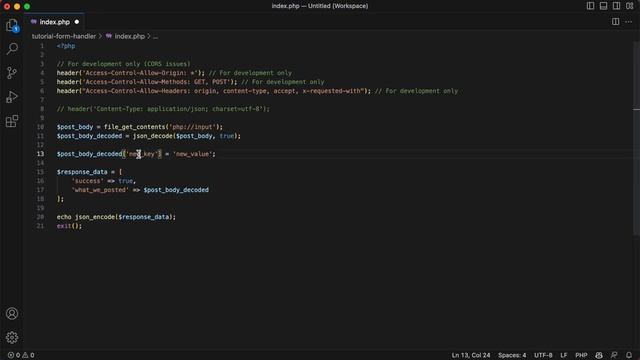
Task: Click line number 13 in gutter
Action: pyautogui.click(x=40, y=154)
